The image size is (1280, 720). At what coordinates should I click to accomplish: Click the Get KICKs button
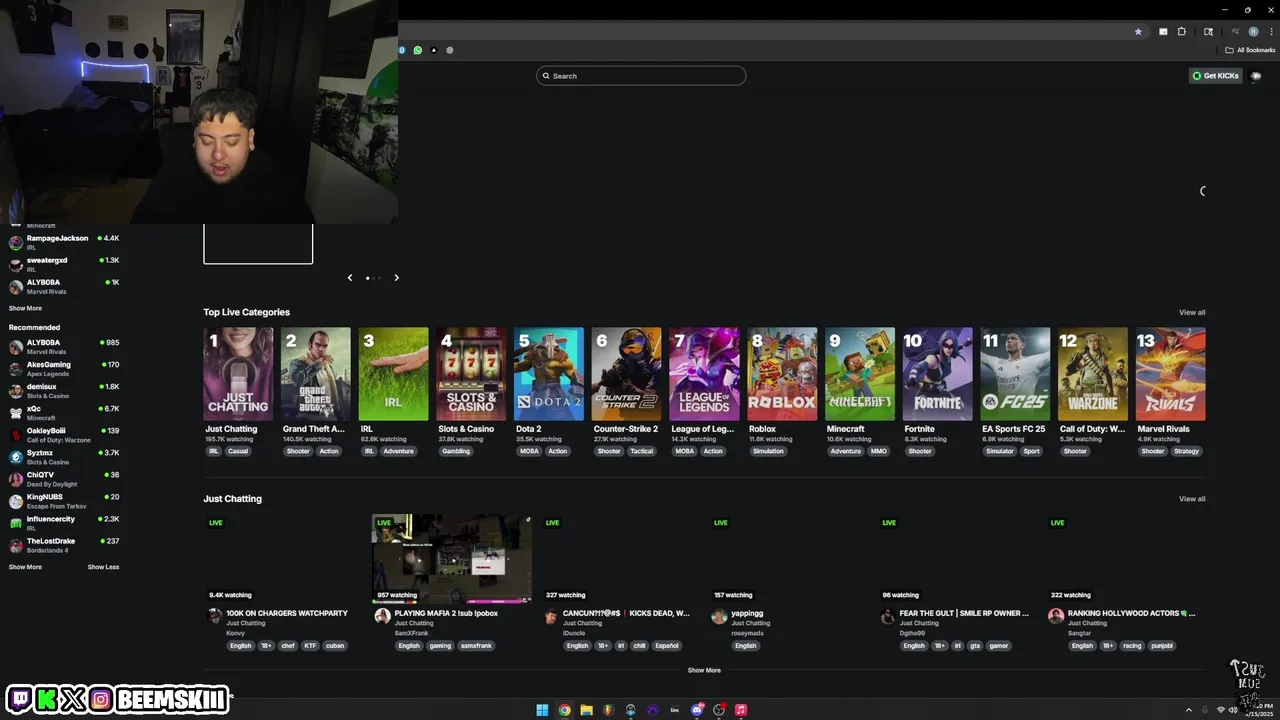[x=1215, y=76]
